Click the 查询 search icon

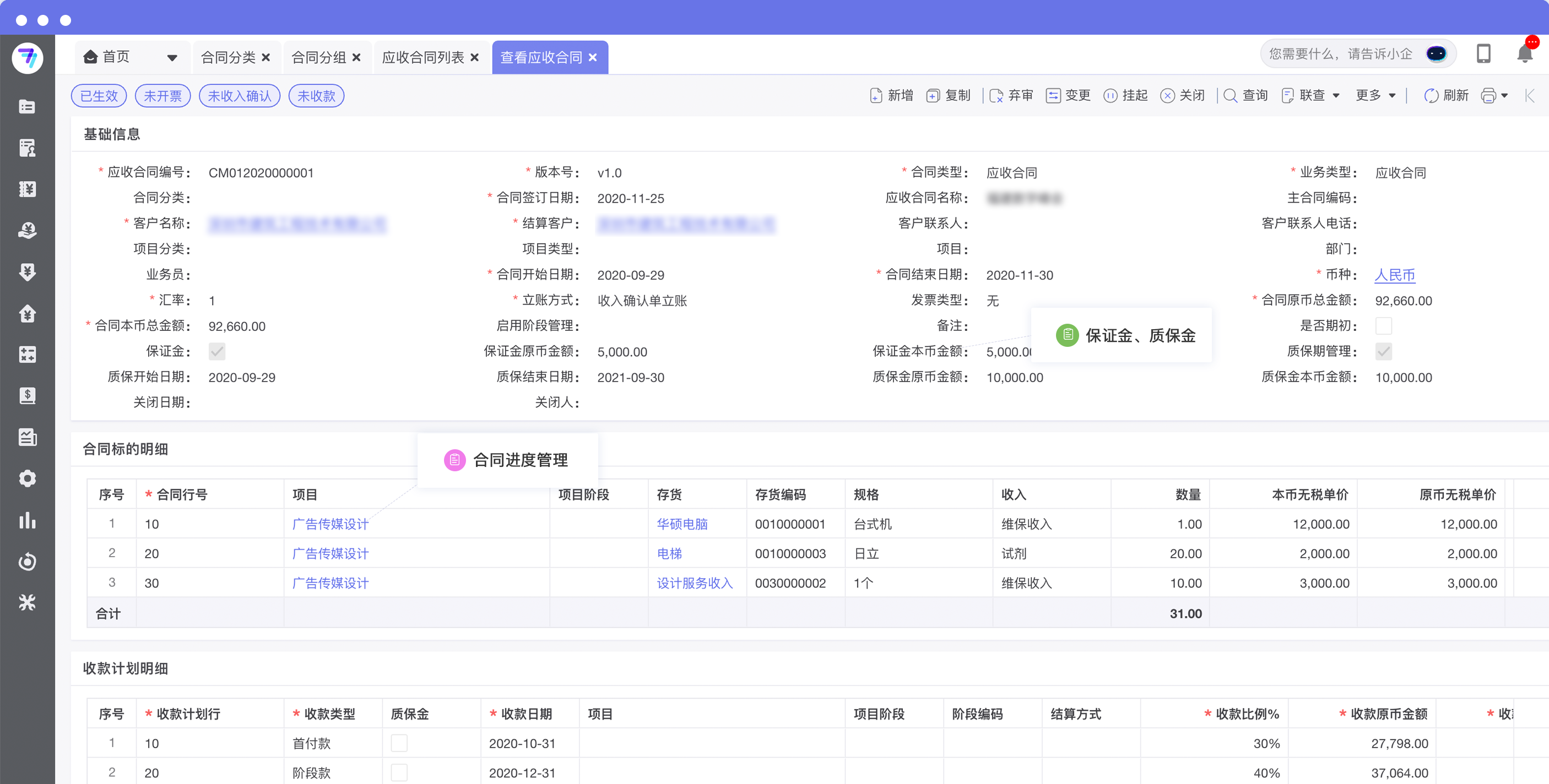pyautogui.click(x=1230, y=96)
